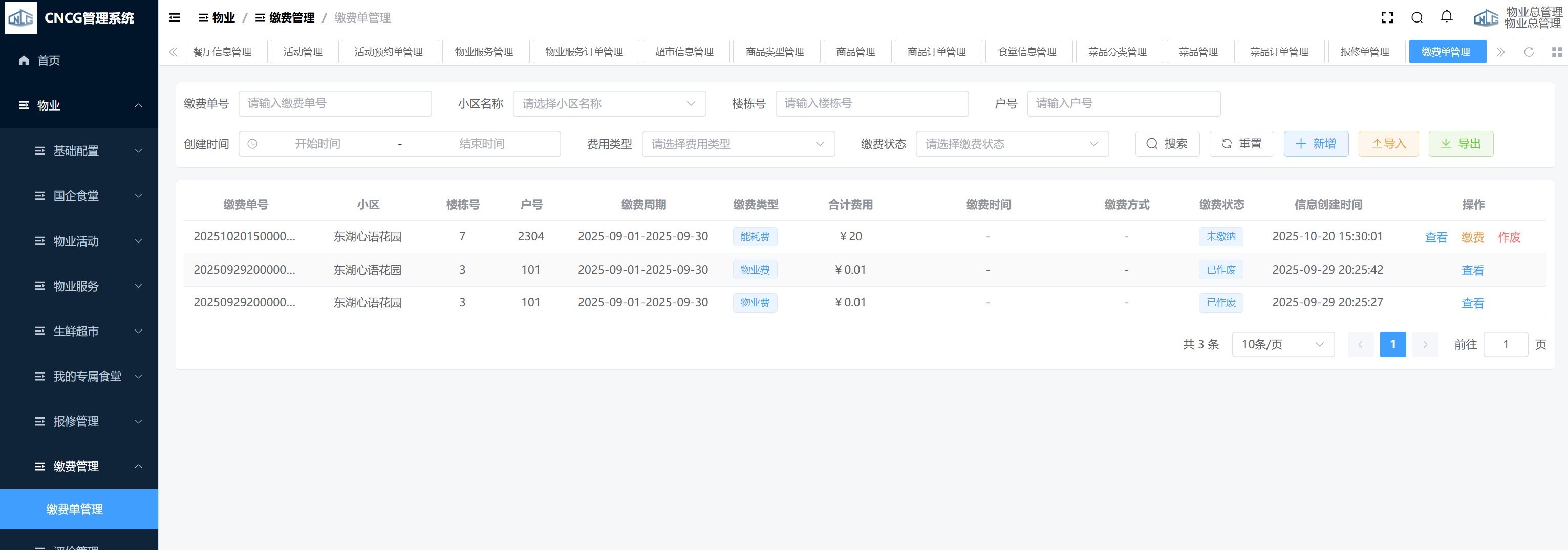Viewport: 1568px width, 550px height.
Task: Open the search icon in top header
Action: click(1416, 17)
